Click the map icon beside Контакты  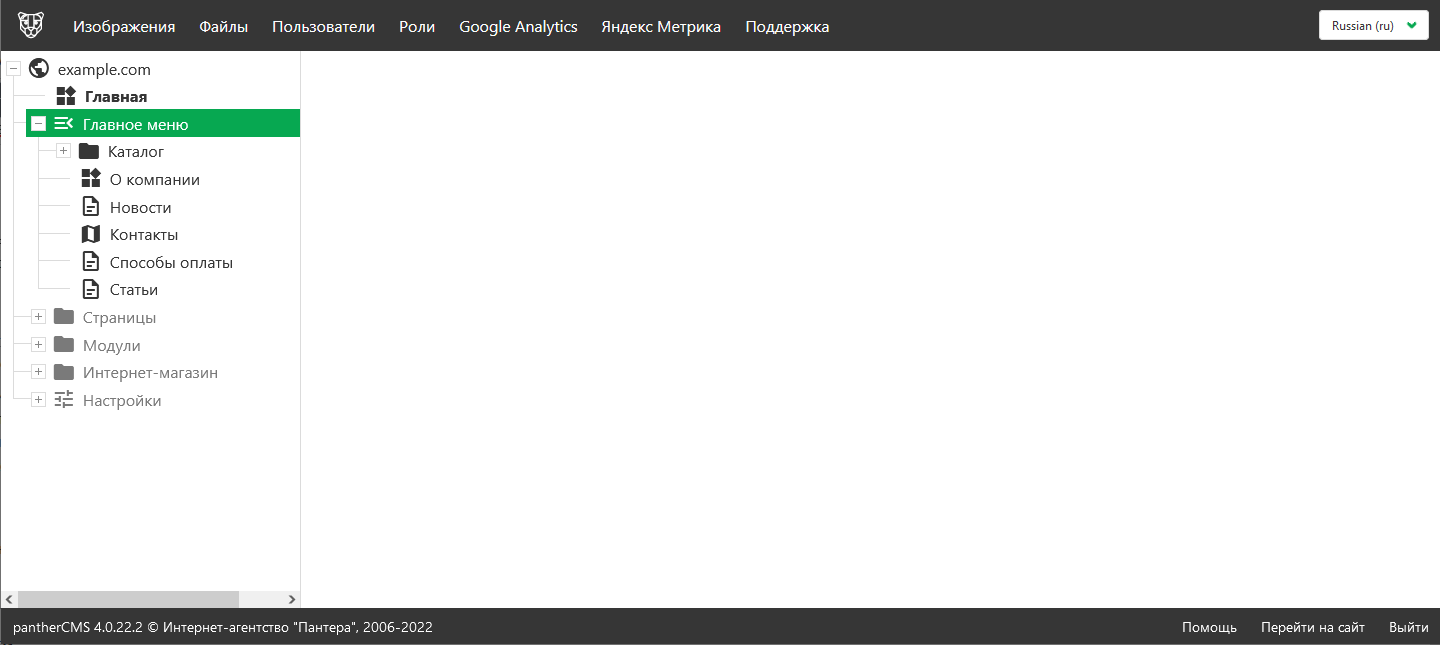pos(91,235)
